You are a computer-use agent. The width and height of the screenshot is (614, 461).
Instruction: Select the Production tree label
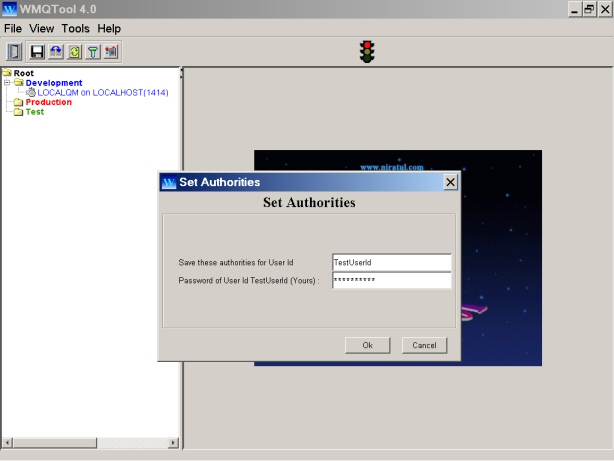[49, 102]
